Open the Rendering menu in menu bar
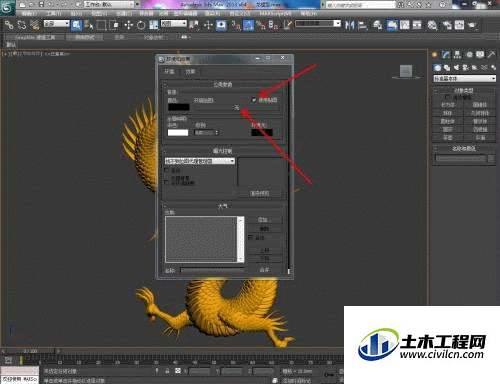The image size is (500, 384). point(212,14)
